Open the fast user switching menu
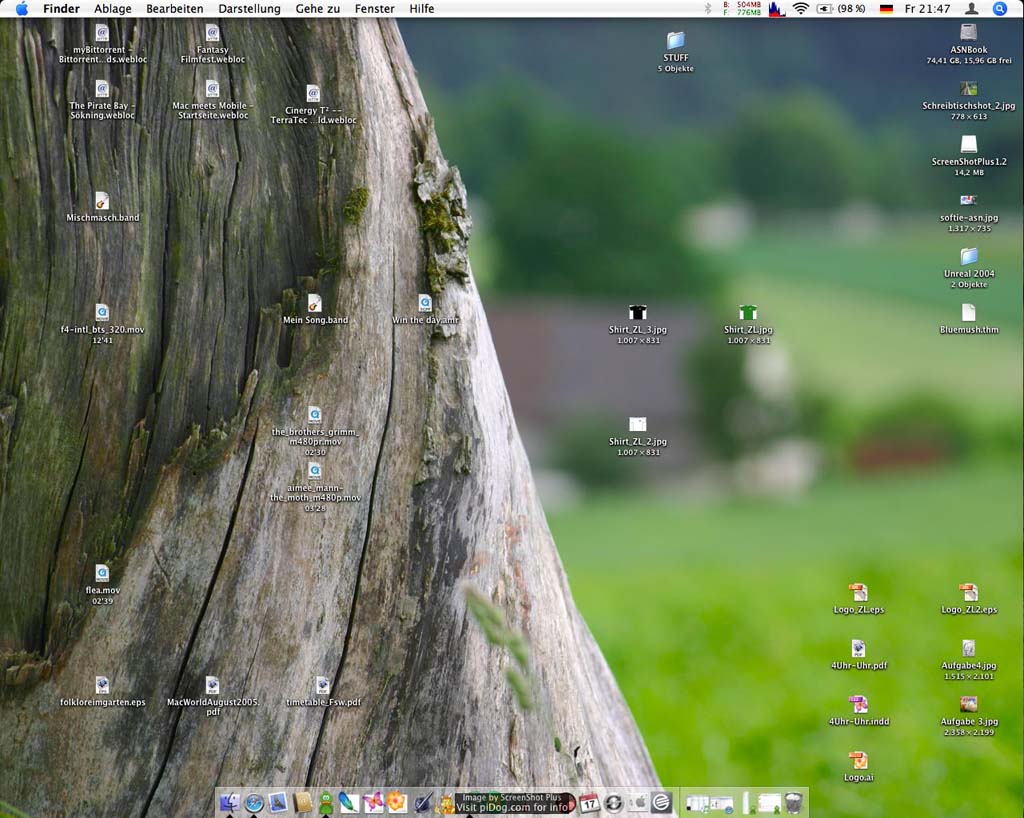This screenshot has width=1024, height=818. [x=971, y=9]
